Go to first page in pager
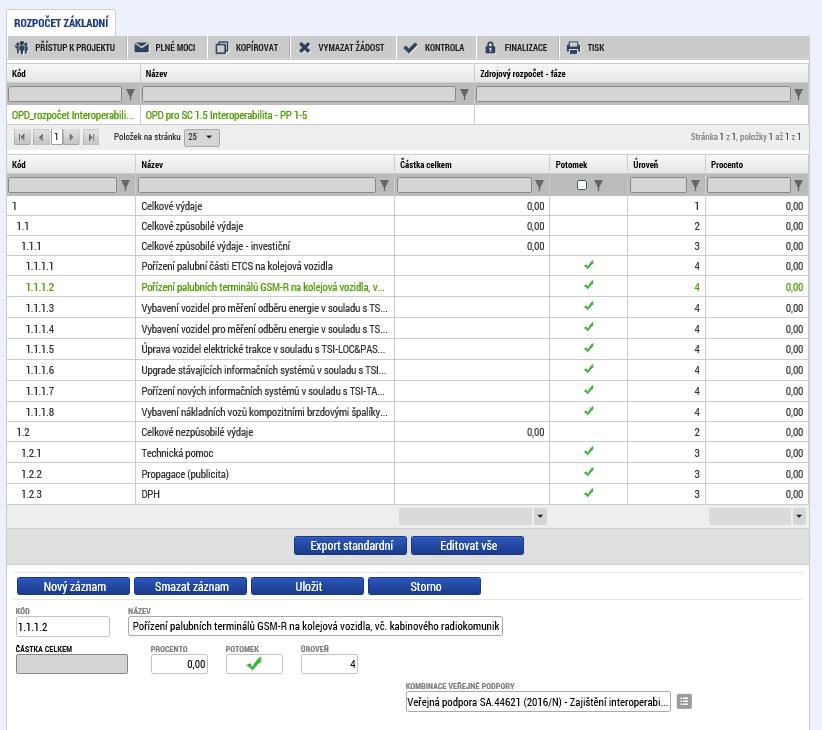822x730 pixels. click(x=21, y=137)
